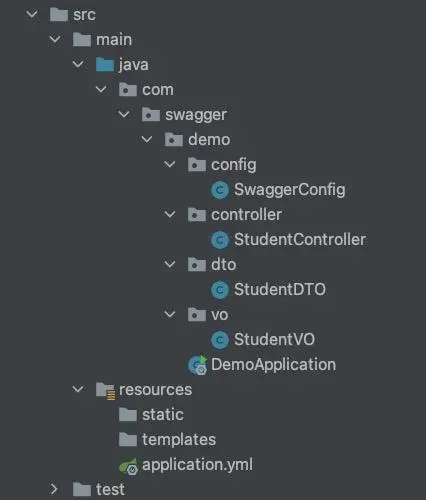Select the DemoApplication class name
This screenshot has height=500, width=426.
273,364
